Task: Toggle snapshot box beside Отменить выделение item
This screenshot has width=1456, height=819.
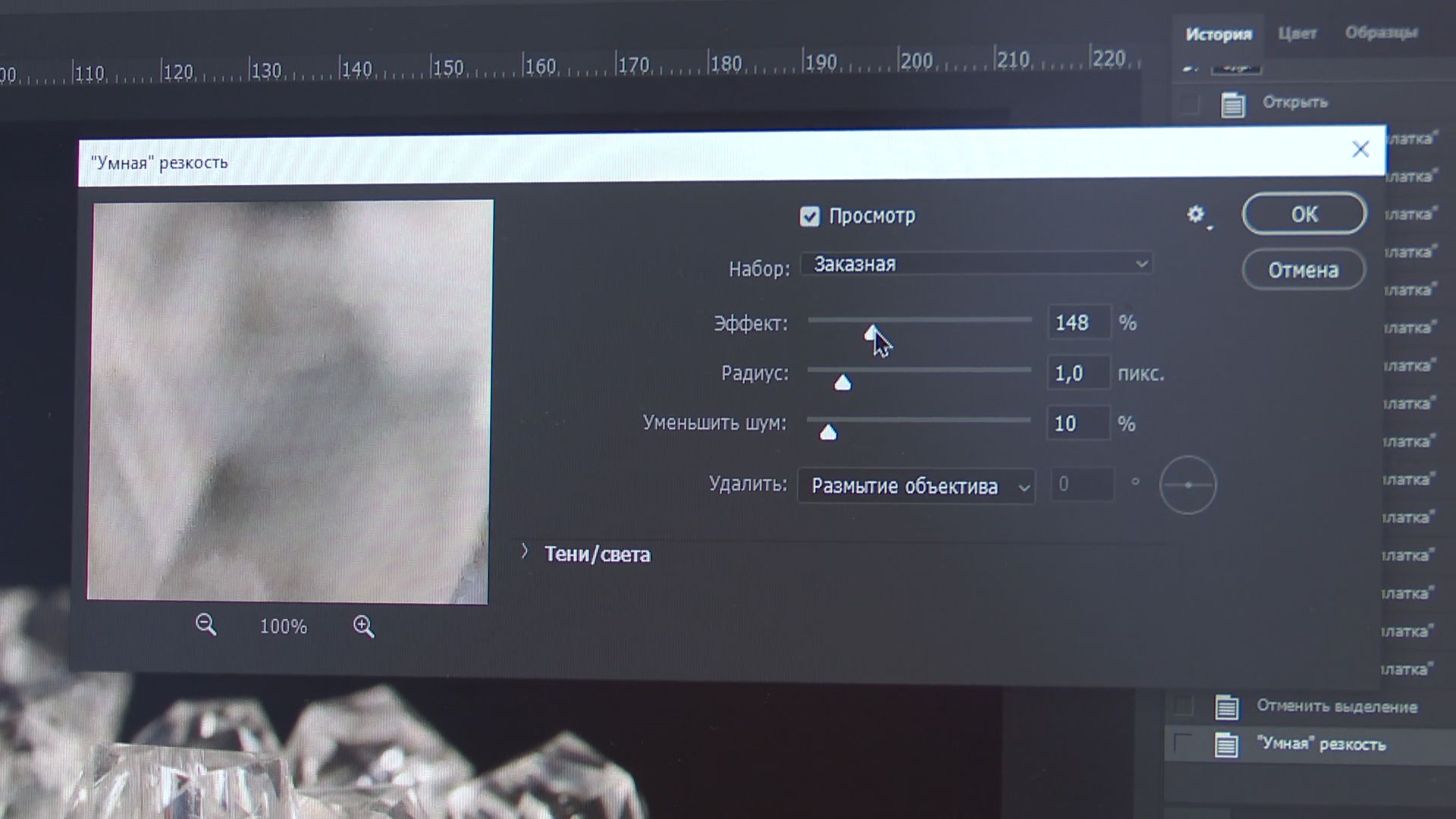Action: [1183, 706]
